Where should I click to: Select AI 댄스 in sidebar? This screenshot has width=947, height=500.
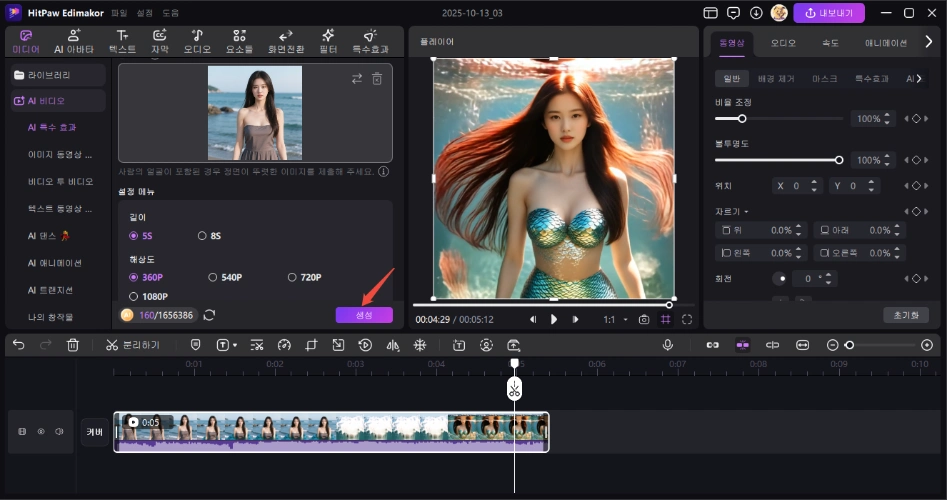[49, 236]
